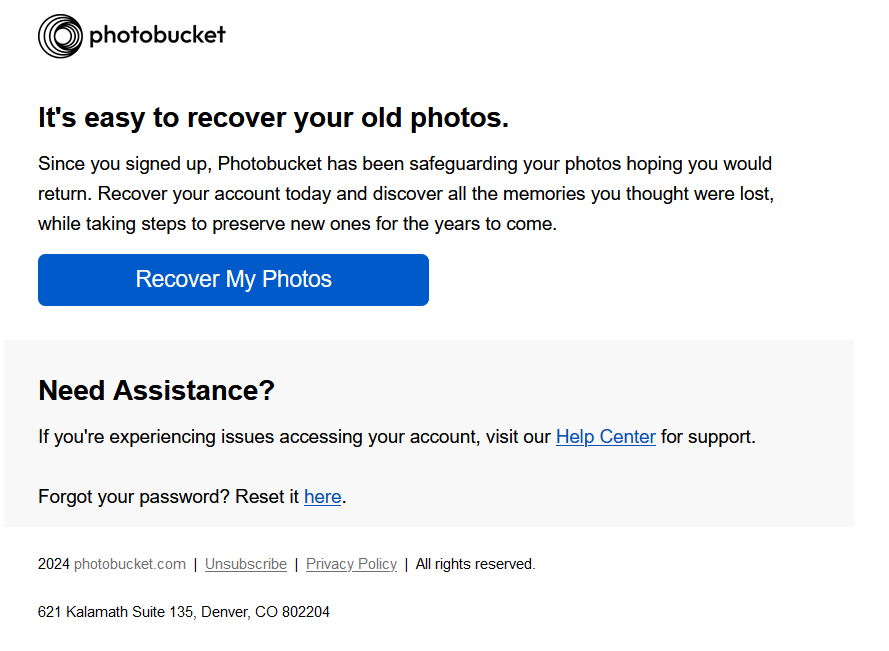This screenshot has height=651, width=889.
Task: Click the 'It's easy to recover' headline
Action: click(273, 118)
